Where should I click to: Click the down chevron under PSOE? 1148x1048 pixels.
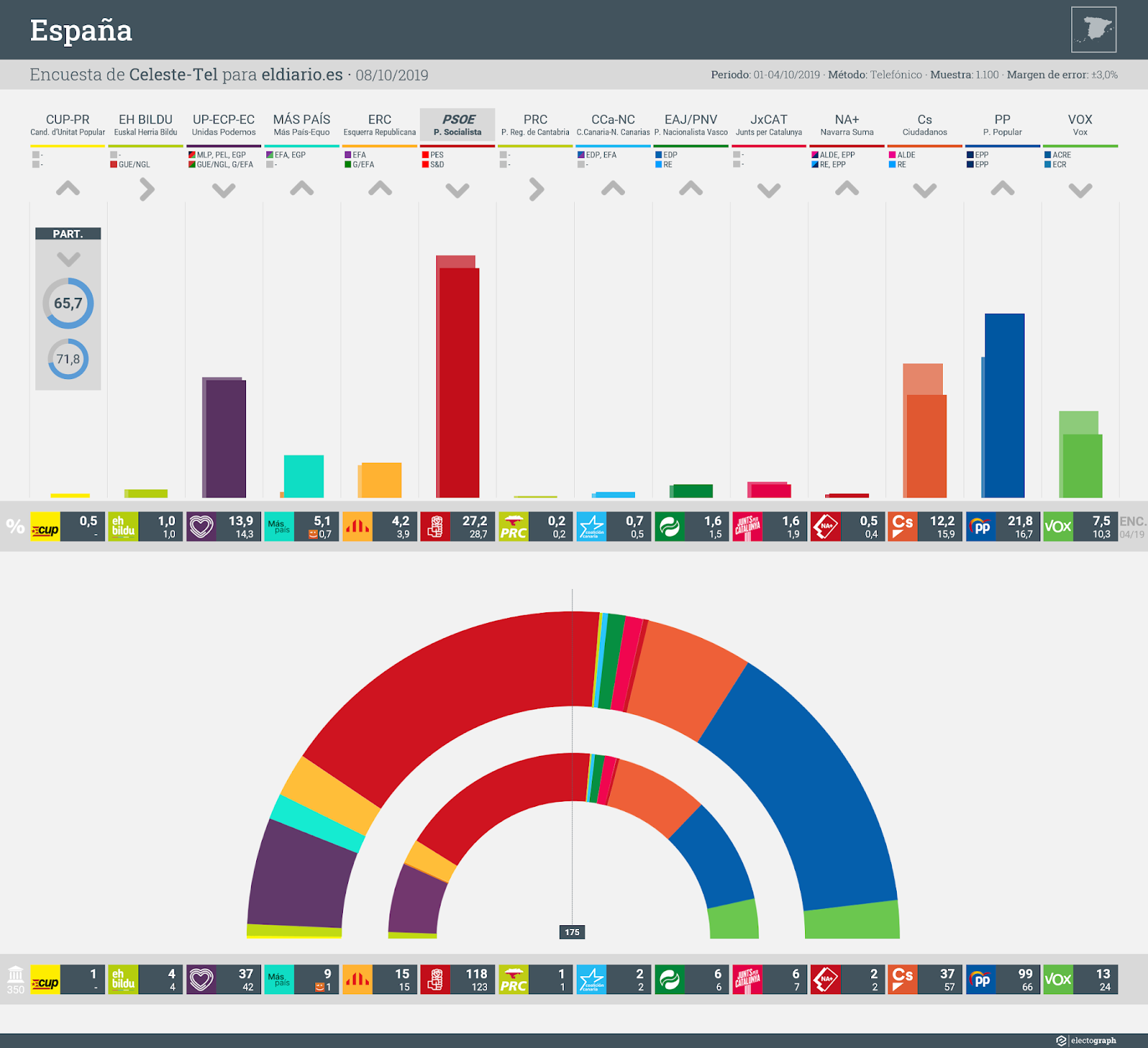pyautogui.click(x=458, y=190)
